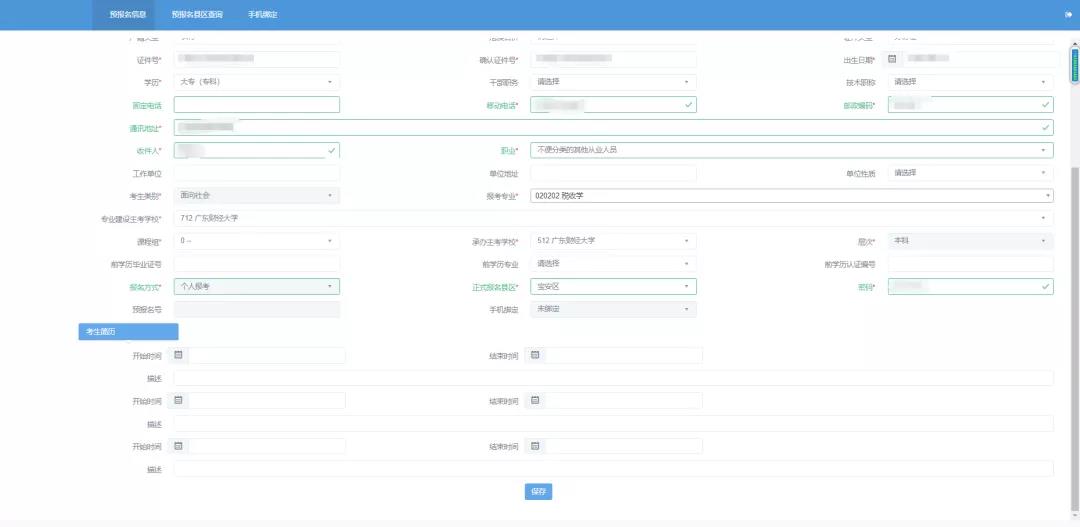Open the calendar icon for 出生日期
The height and width of the screenshot is (527, 1080).
pyautogui.click(x=892, y=59)
